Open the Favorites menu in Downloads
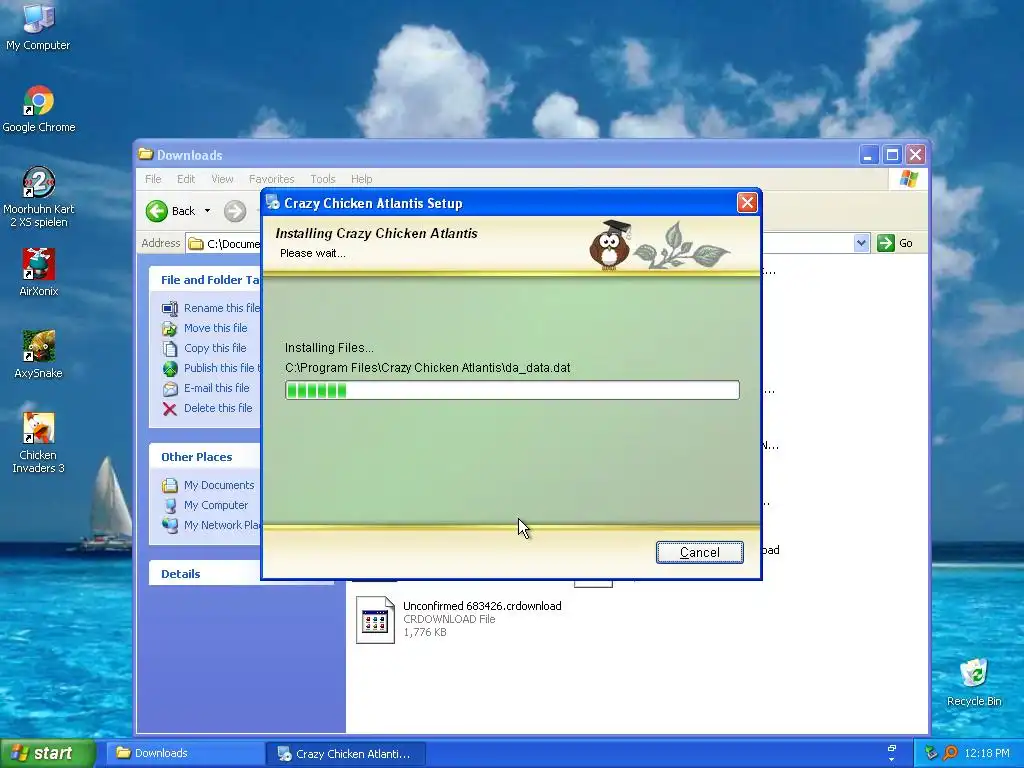 (x=271, y=179)
